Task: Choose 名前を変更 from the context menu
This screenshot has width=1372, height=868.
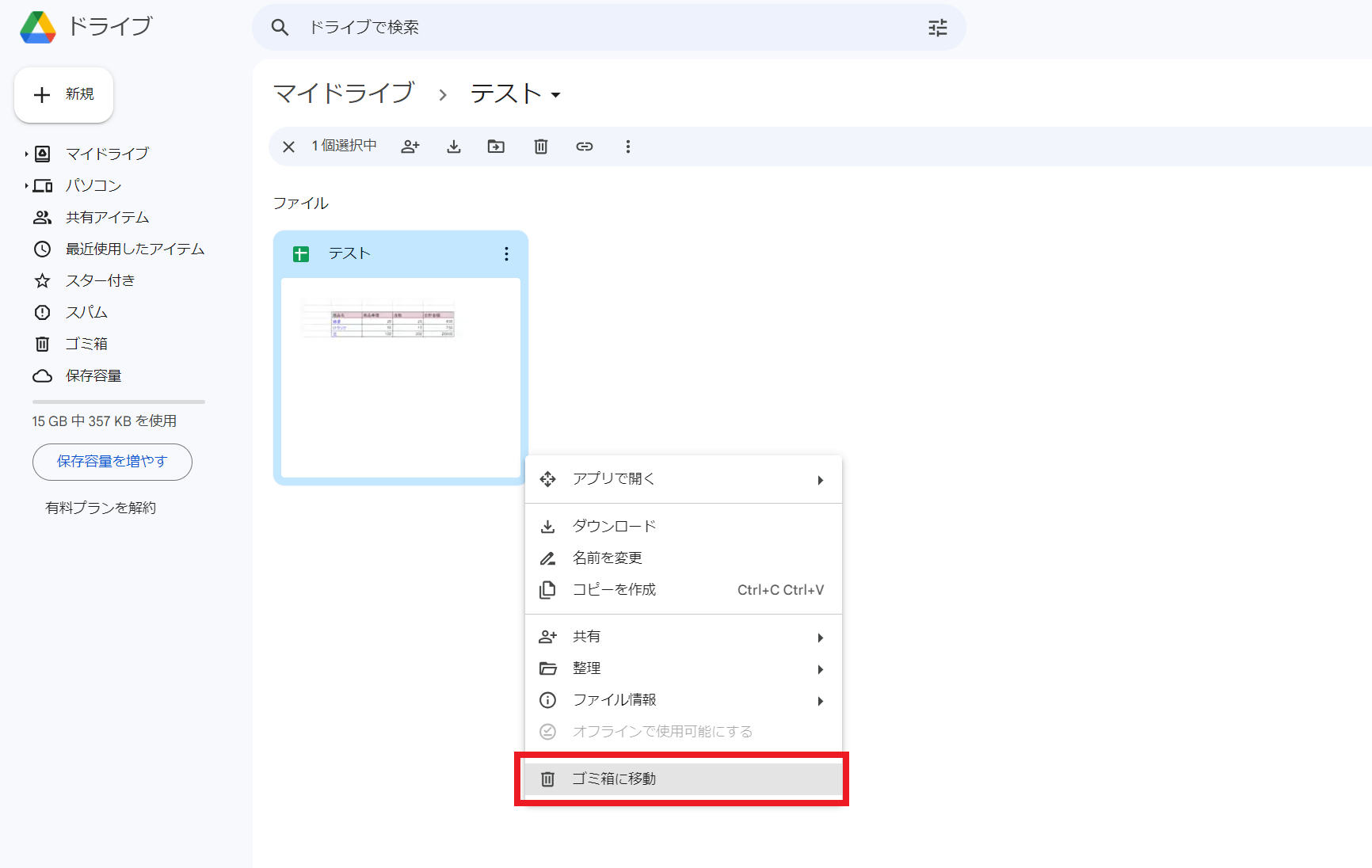Action: 608,558
